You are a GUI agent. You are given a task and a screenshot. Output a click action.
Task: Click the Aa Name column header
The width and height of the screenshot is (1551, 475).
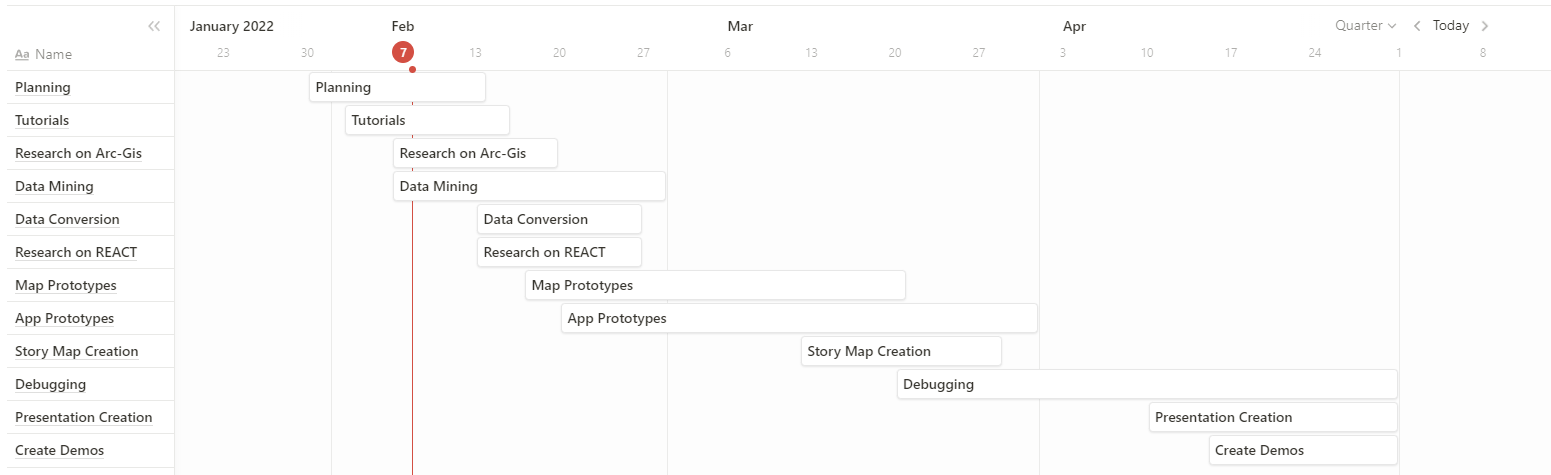[x=44, y=54]
